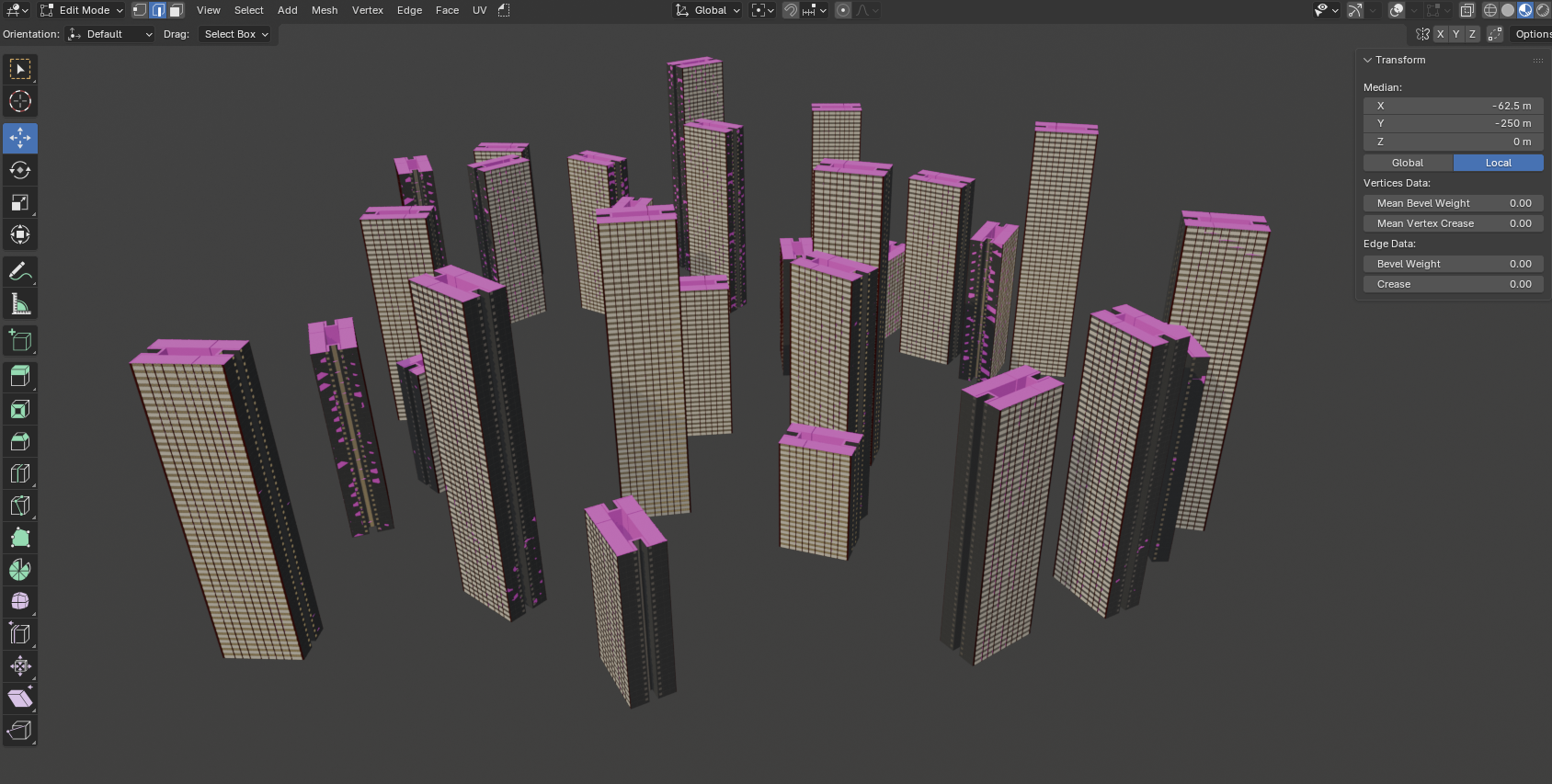1552x784 pixels.
Task: Click the Global coordinates button
Action: (x=1407, y=163)
